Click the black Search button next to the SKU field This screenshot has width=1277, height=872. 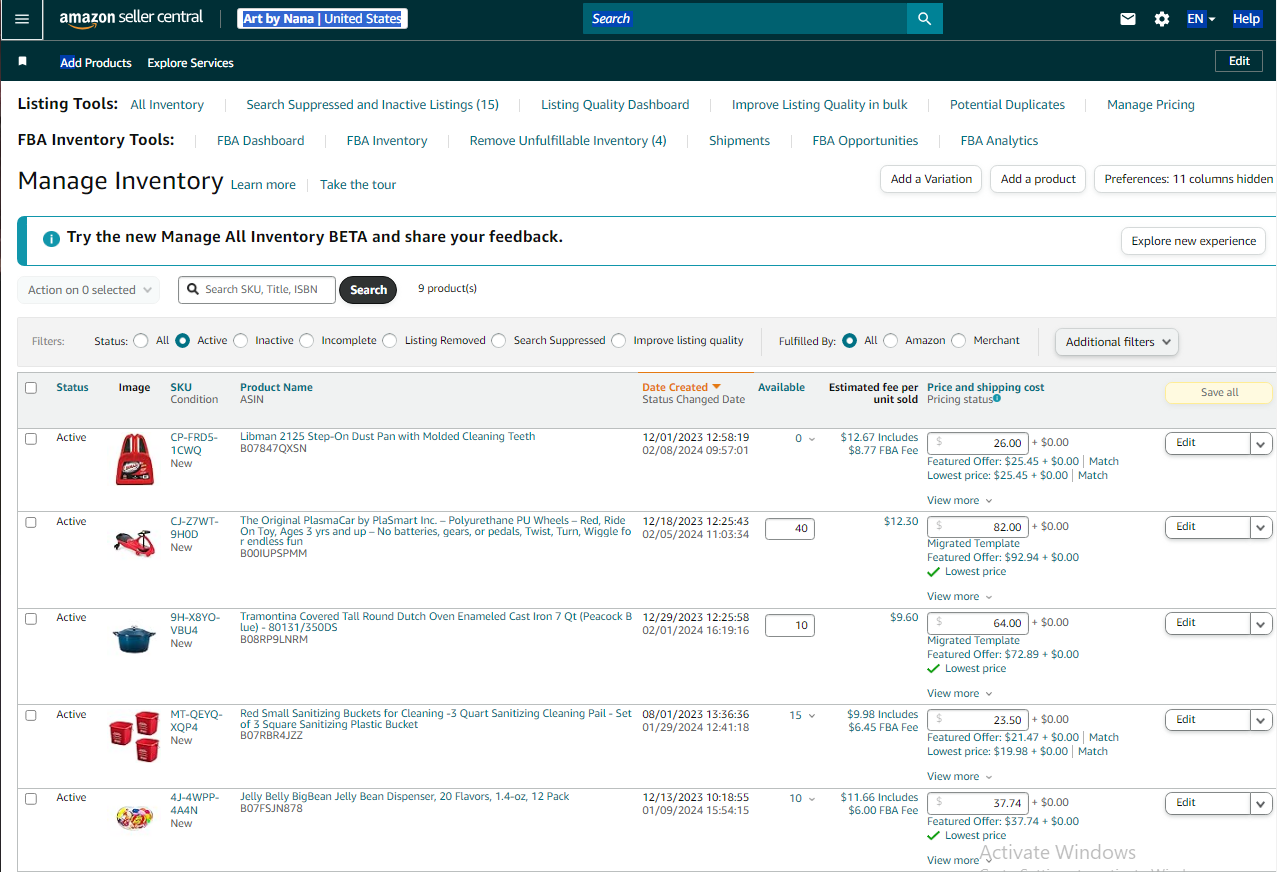point(368,290)
